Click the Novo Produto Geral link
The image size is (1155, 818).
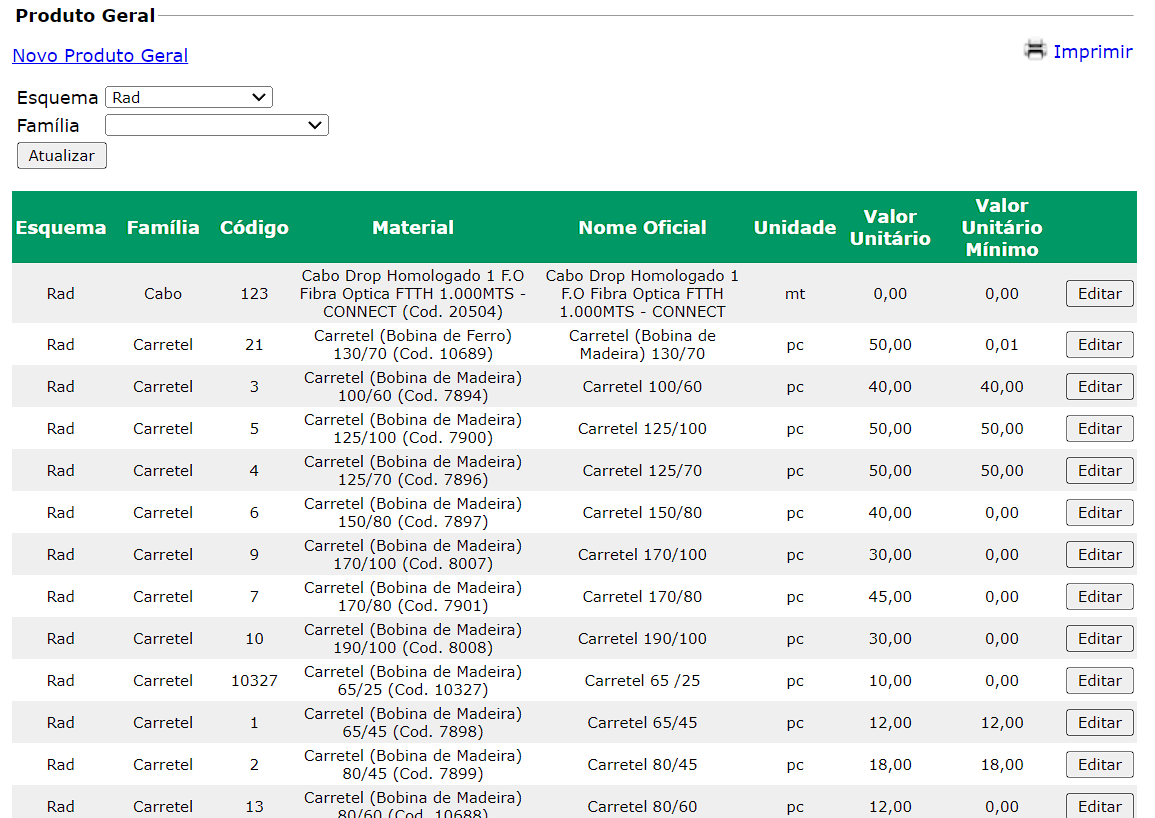[x=100, y=56]
